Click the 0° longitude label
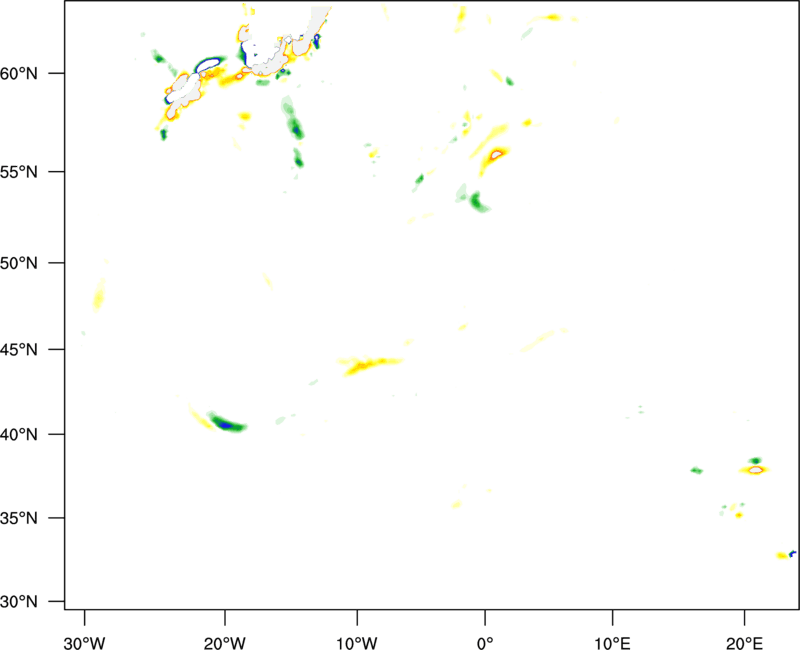Screen dimensions: 800x650 pos(485,644)
